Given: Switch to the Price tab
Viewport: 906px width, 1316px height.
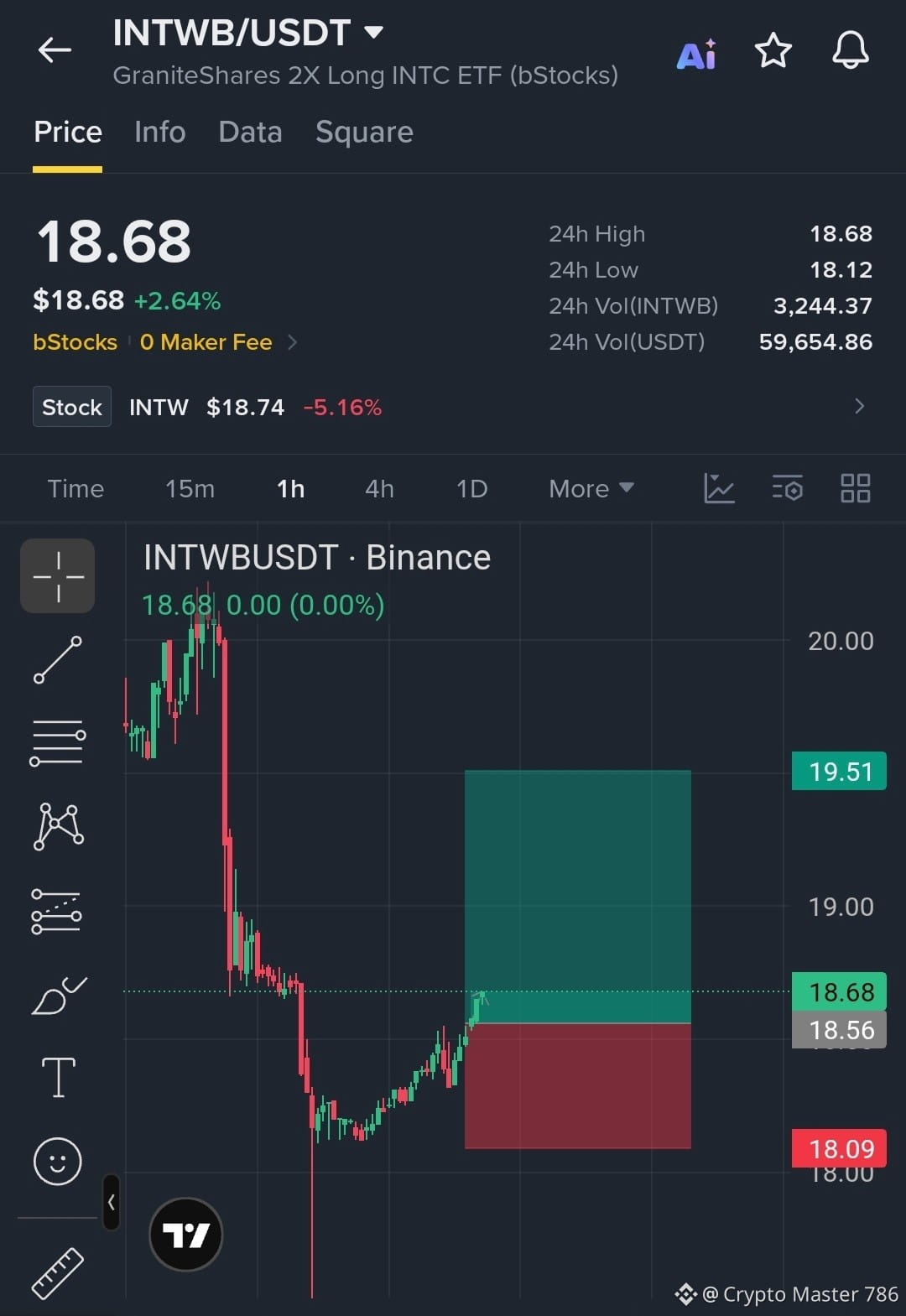Looking at the screenshot, I should [68, 132].
